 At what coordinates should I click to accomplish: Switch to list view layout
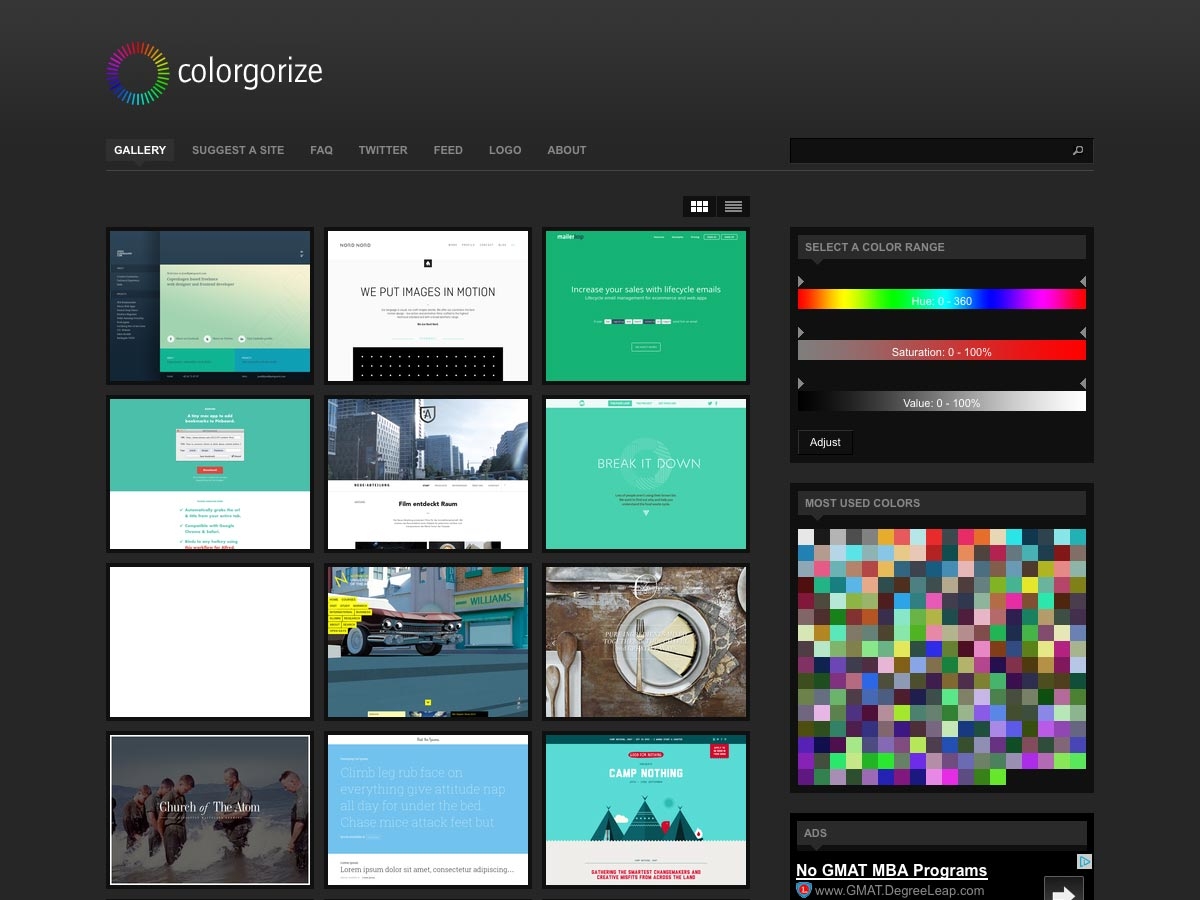(733, 206)
